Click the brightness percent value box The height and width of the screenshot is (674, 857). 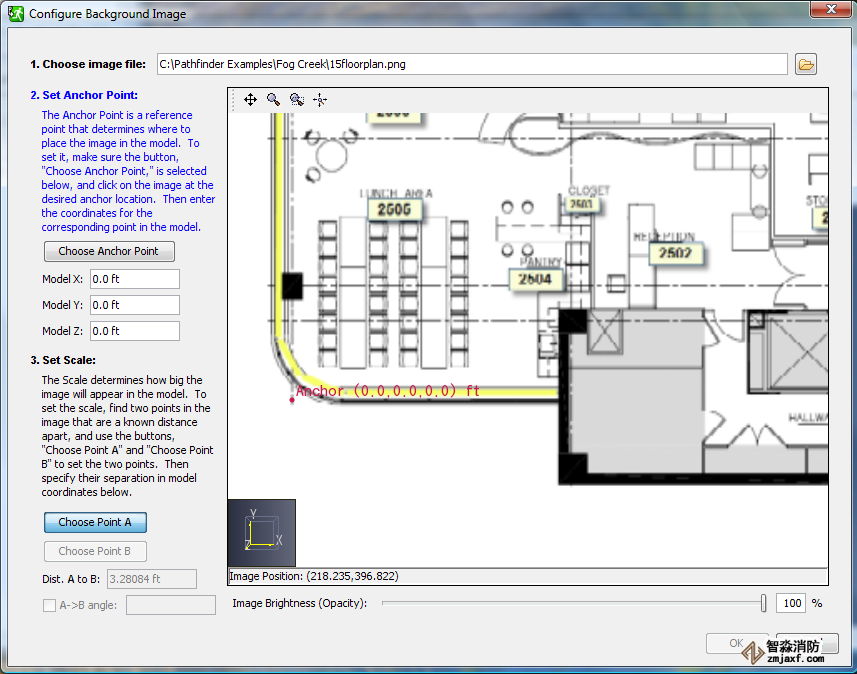pyautogui.click(x=790, y=604)
